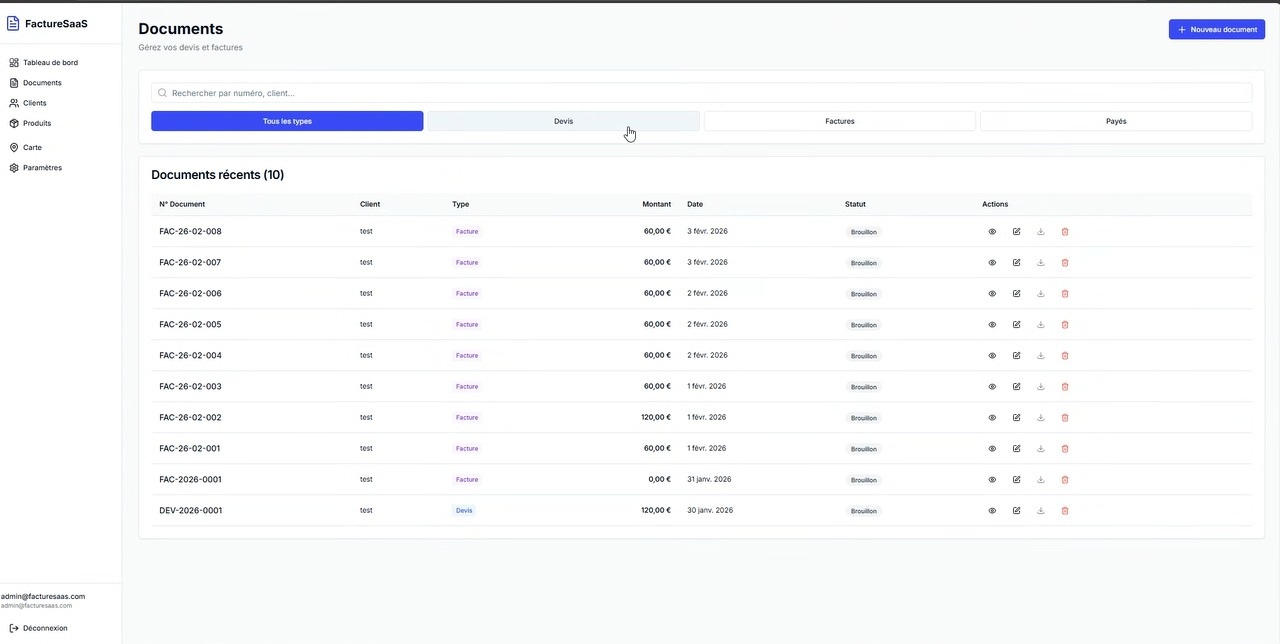Select the Factures filter tab
This screenshot has height=644, width=1280.
click(x=839, y=121)
